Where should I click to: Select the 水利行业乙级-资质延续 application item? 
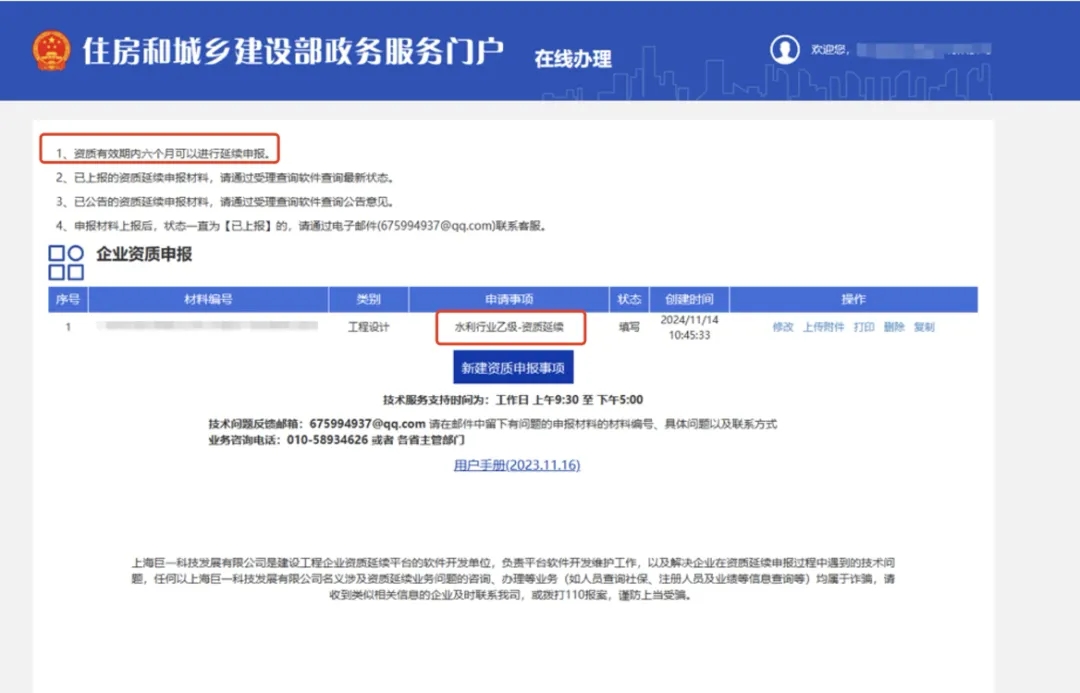click(510, 326)
